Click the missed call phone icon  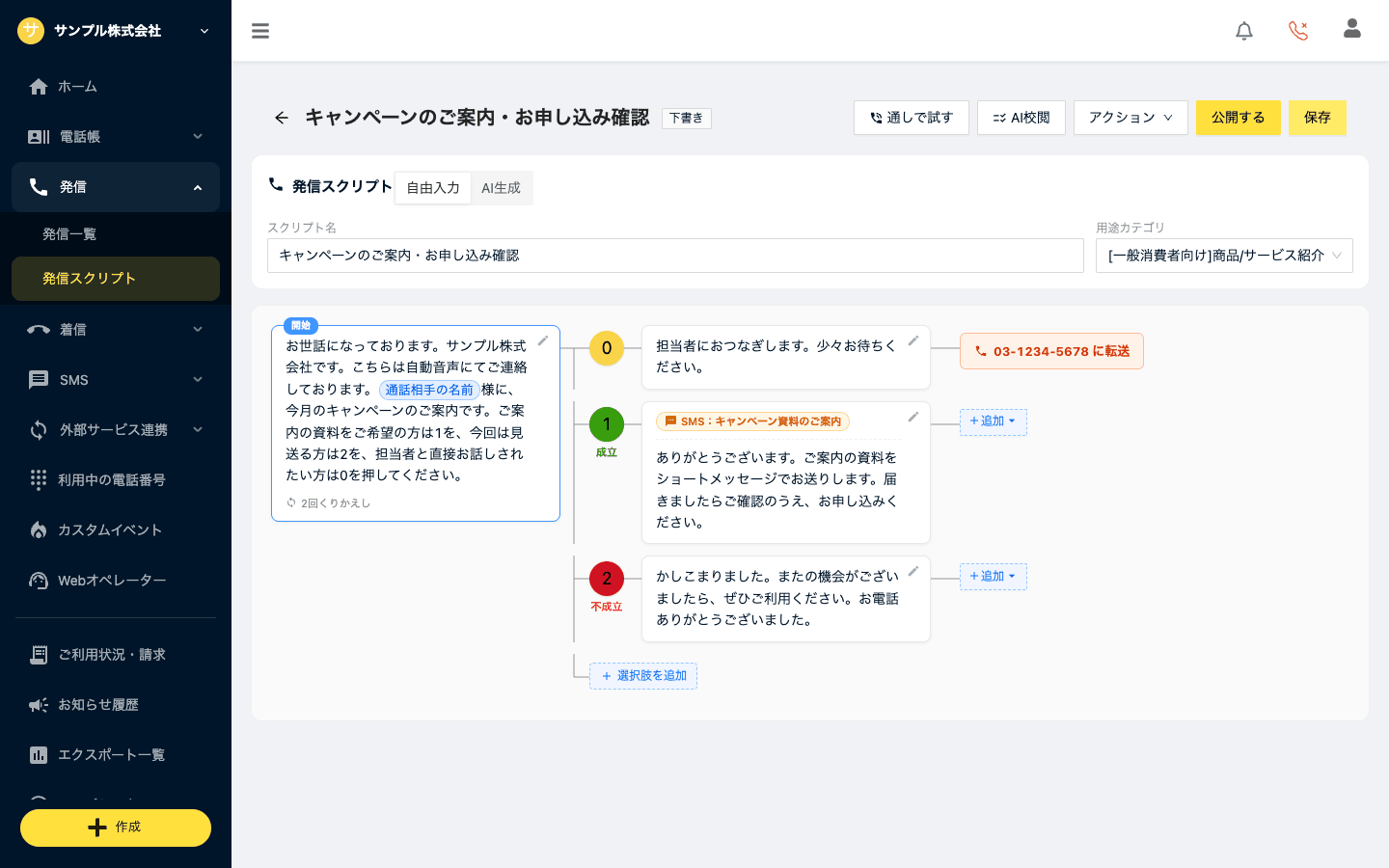click(x=1298, y=31)
